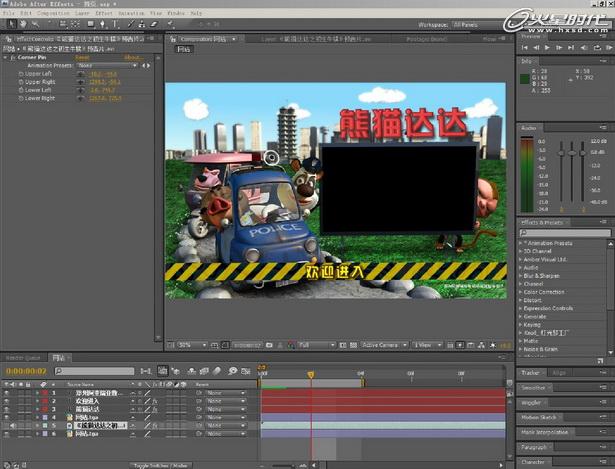Click Reset on Corner Pin effect
615x469 pixels.
(82, 57)
